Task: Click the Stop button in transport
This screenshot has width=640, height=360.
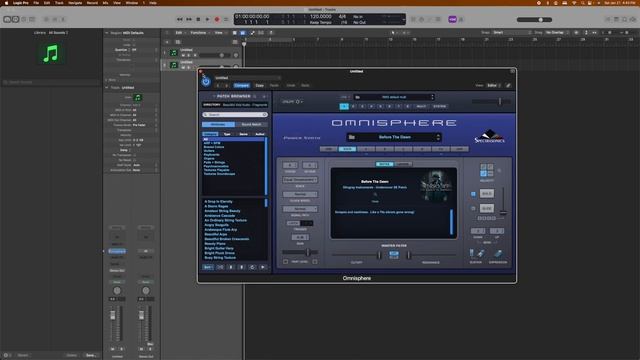Action: point(198,19)
